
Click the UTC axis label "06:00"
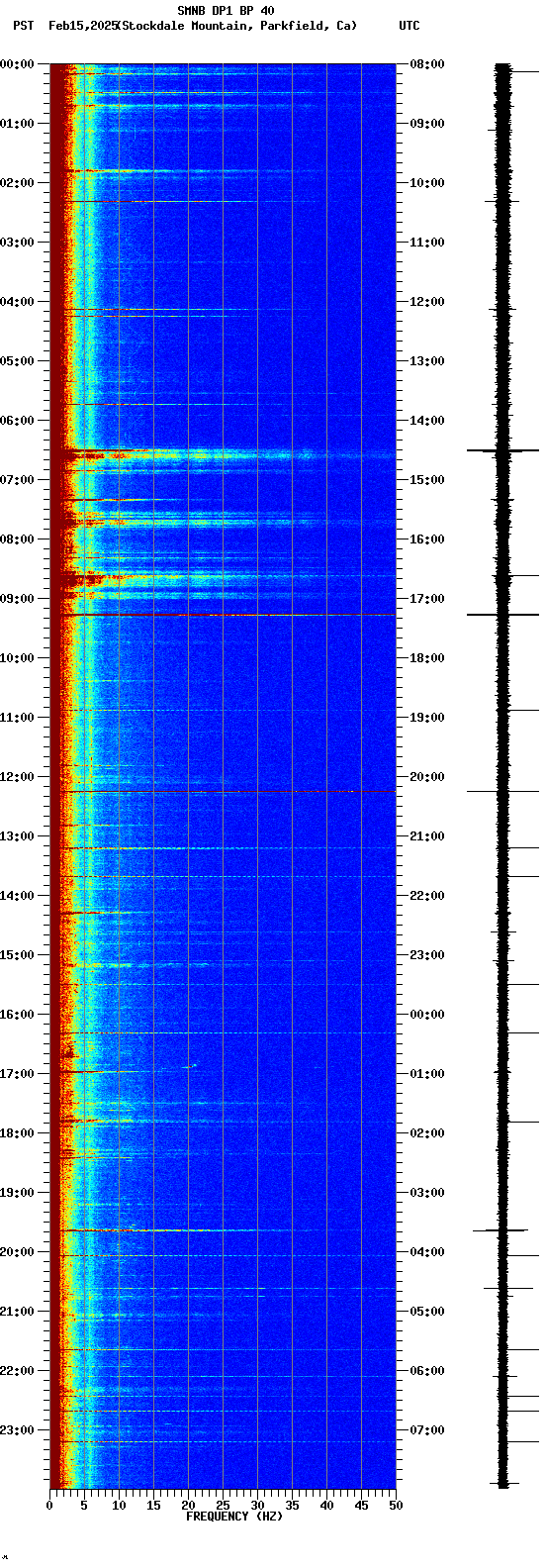[427, 1371]
